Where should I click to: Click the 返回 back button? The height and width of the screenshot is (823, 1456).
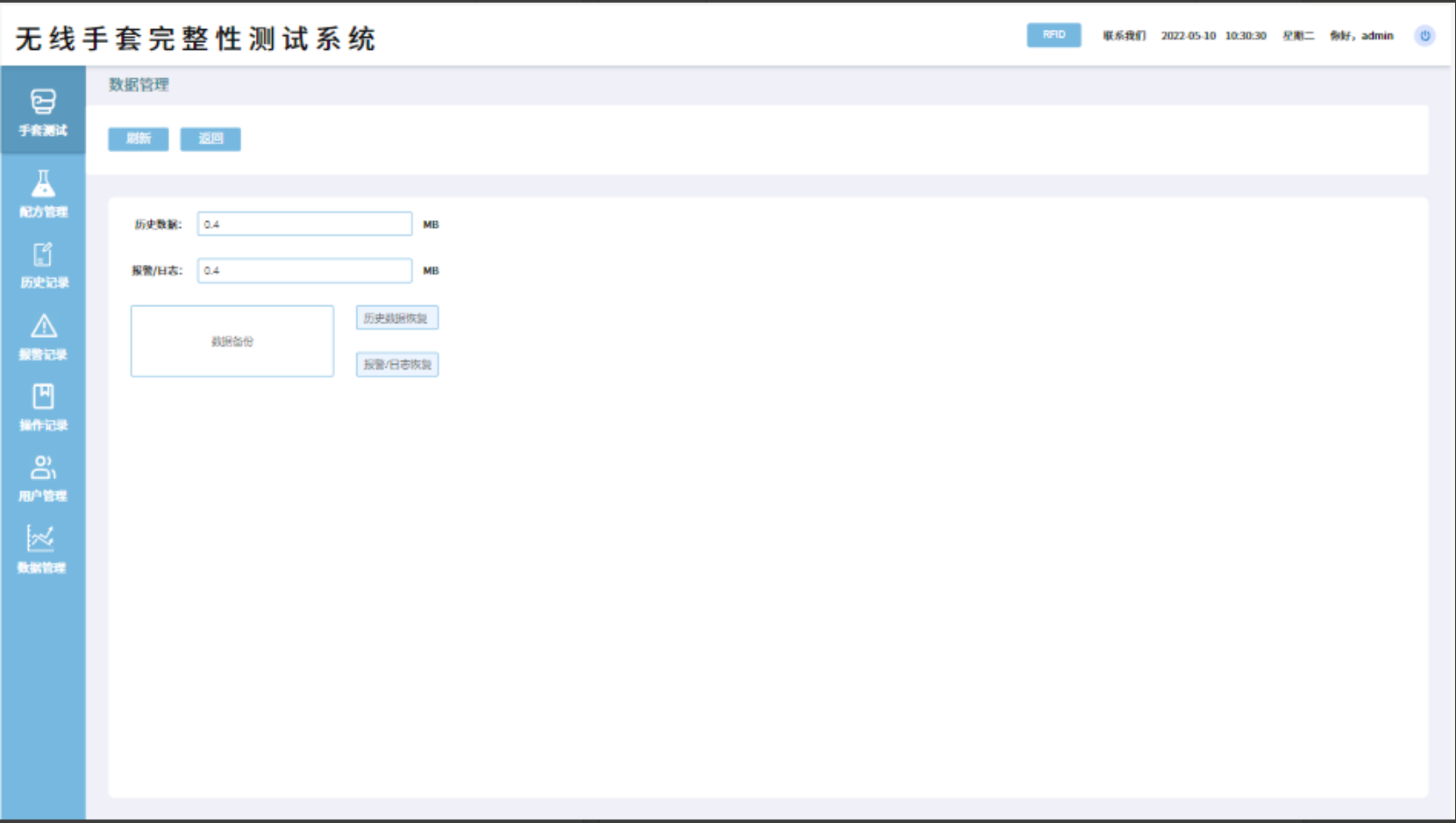pos(211,139)
